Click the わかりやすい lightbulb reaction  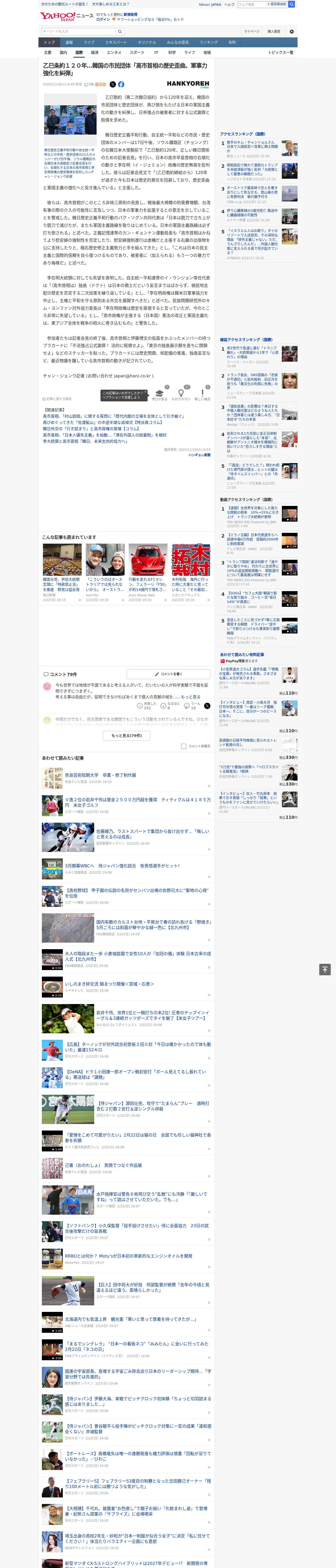coord(181,395)
